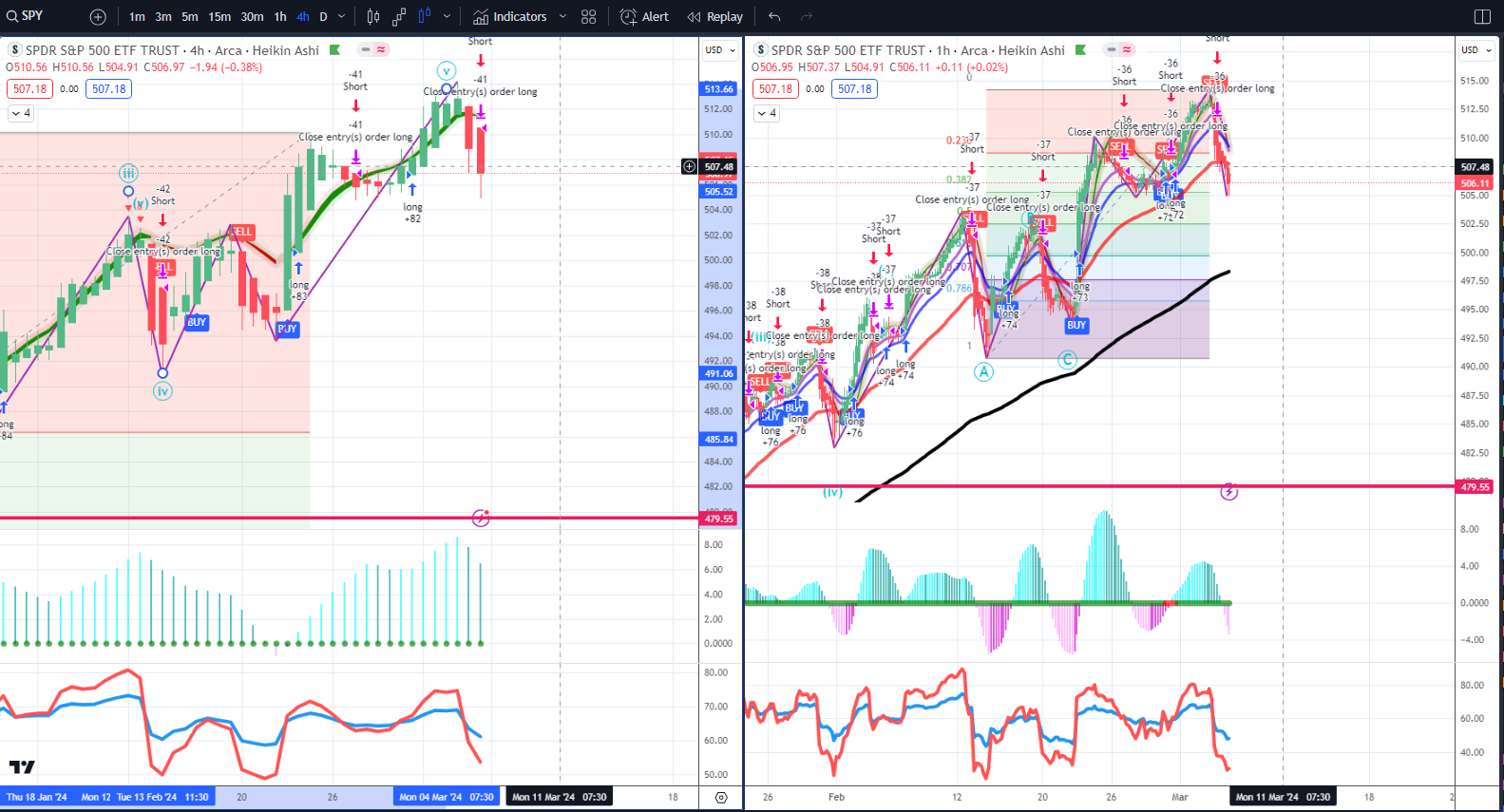The height and width of the screenshot is (812, 1504).
Task: Click the redo arrow icon
Action: click(807, 17)
